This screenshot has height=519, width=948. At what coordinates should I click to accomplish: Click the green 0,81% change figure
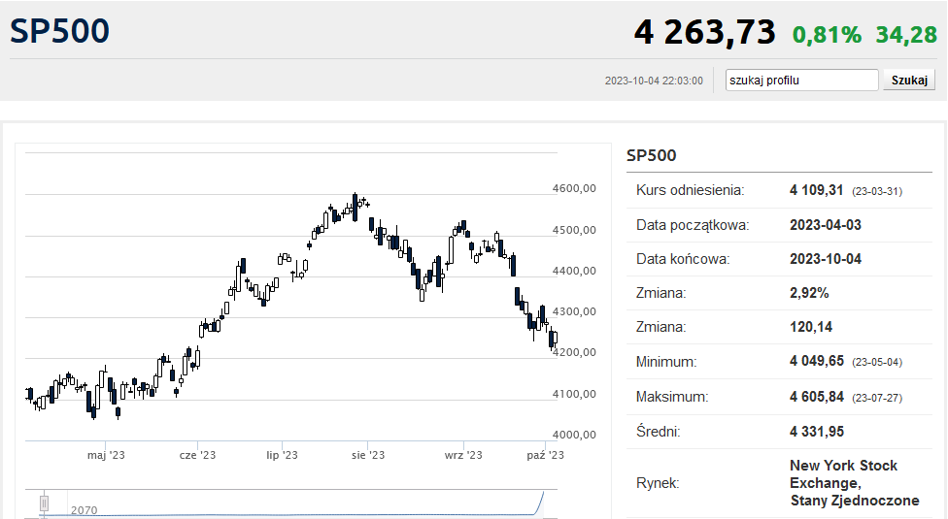(x=826, y=35)
